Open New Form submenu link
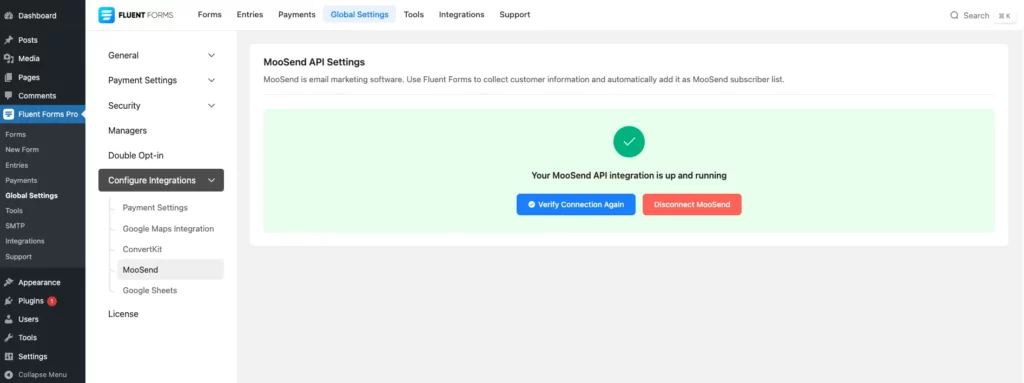This screenshot has height=383, width=1024. tap(22, 150)
